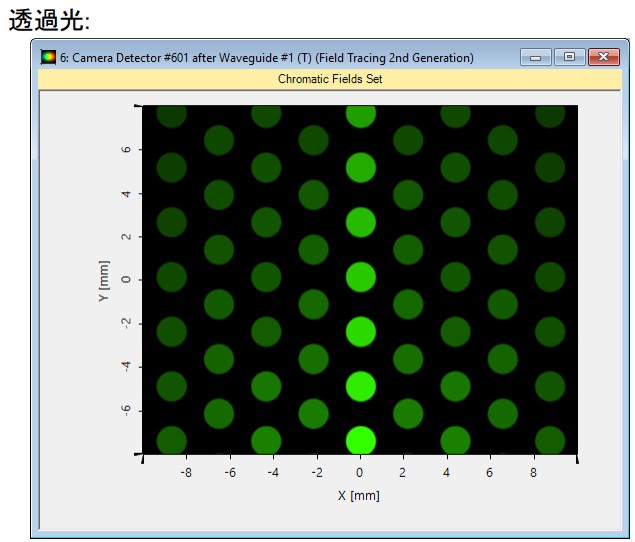Click the X-axis tick label 8
Screen dimensions: 635x542
tap(533, 472)
